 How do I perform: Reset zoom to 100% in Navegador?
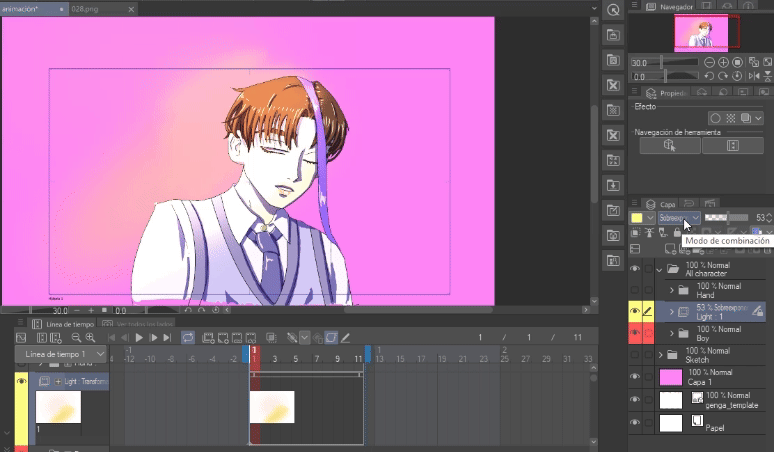click(x=737, y=62)
